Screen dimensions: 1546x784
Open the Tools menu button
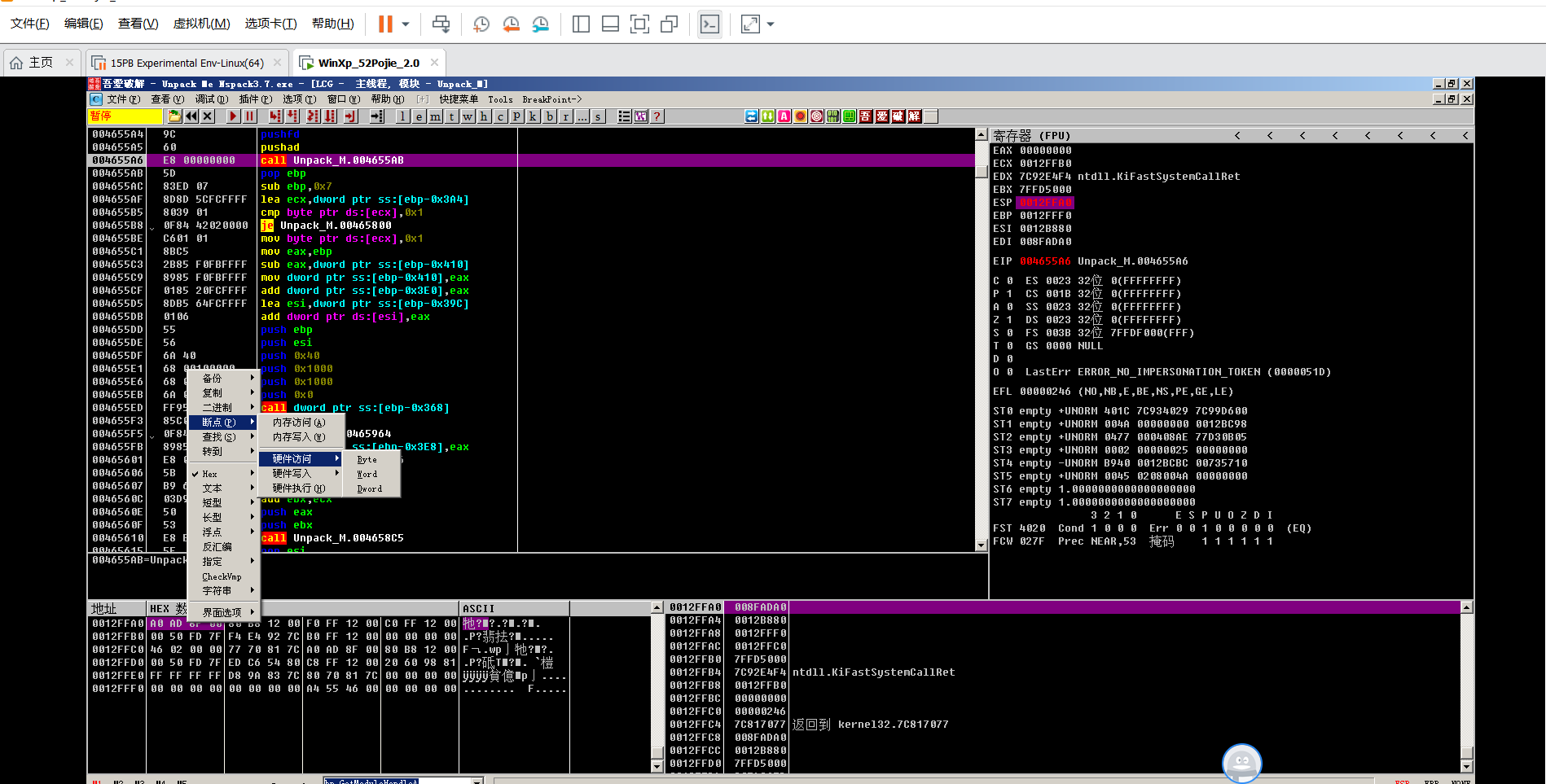click(x=500, y=99)
